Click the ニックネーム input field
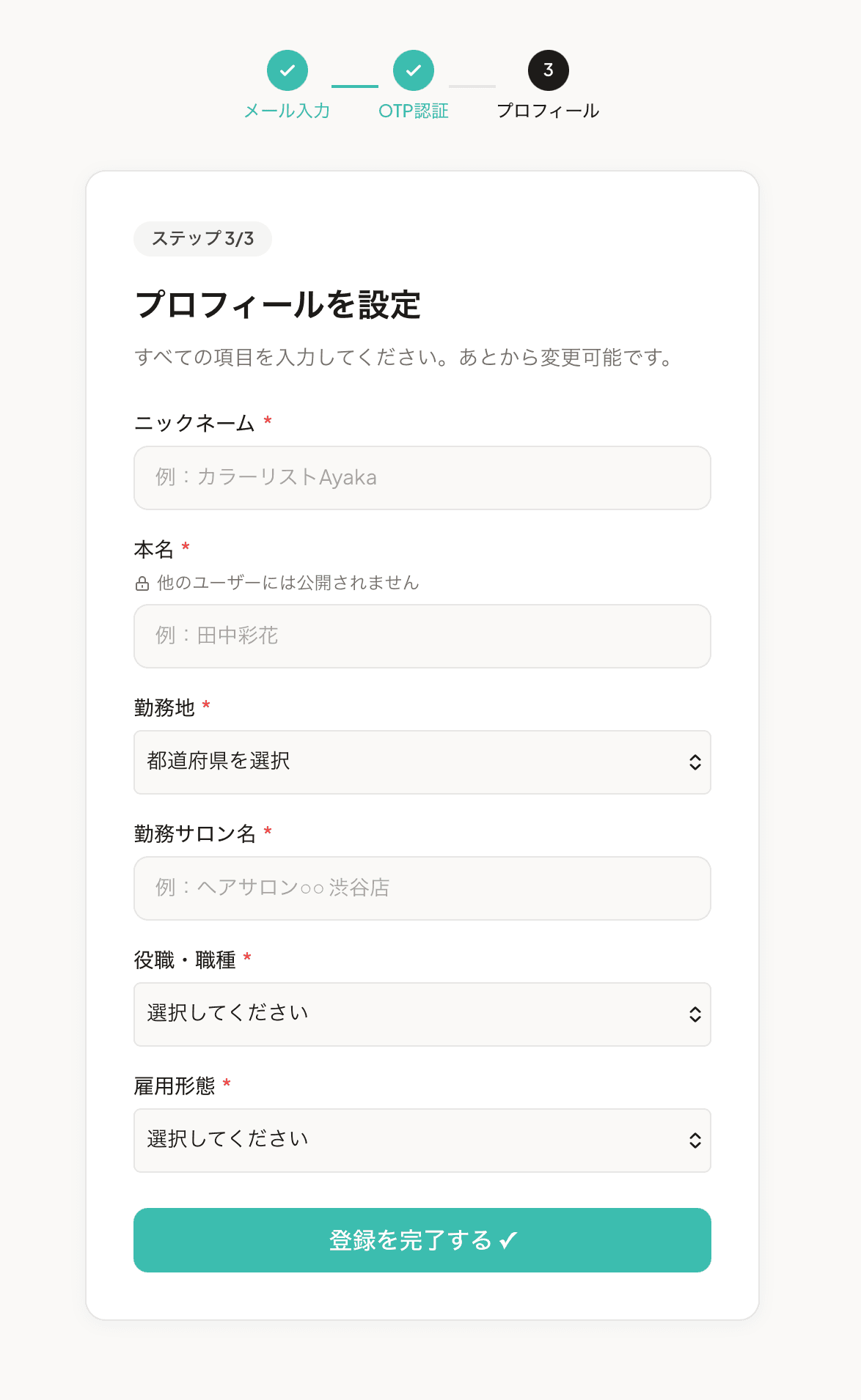 coord(422,478)
